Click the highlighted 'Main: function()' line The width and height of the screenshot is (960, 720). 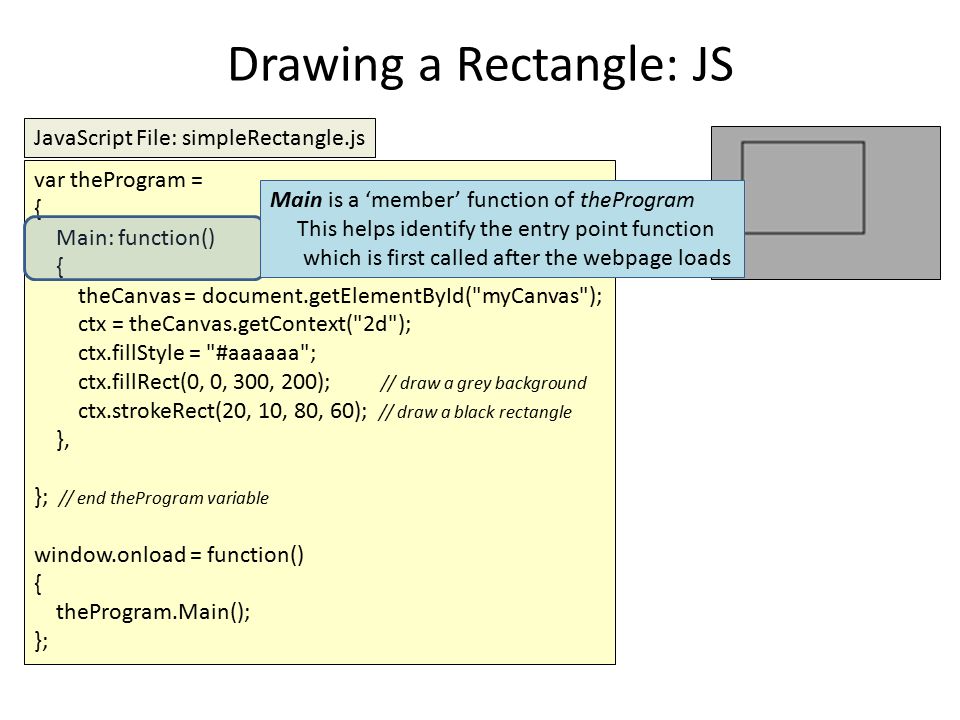coord(135,238)
